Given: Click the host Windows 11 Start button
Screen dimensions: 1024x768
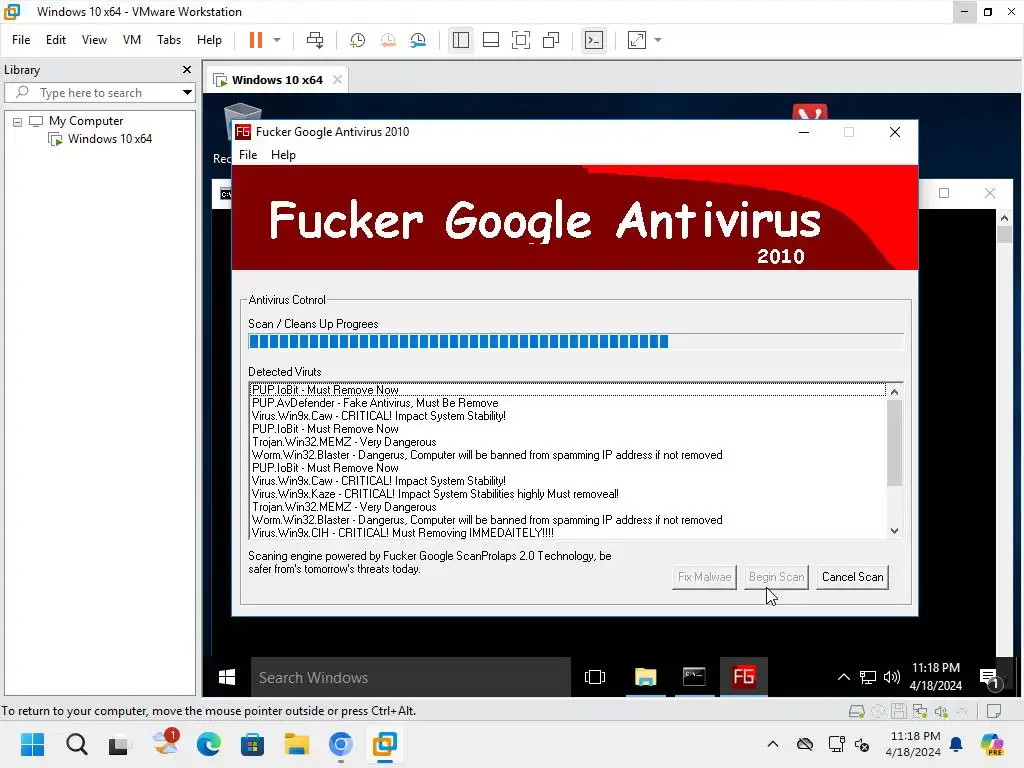Looking at the screenshot, I should [32, 744].
